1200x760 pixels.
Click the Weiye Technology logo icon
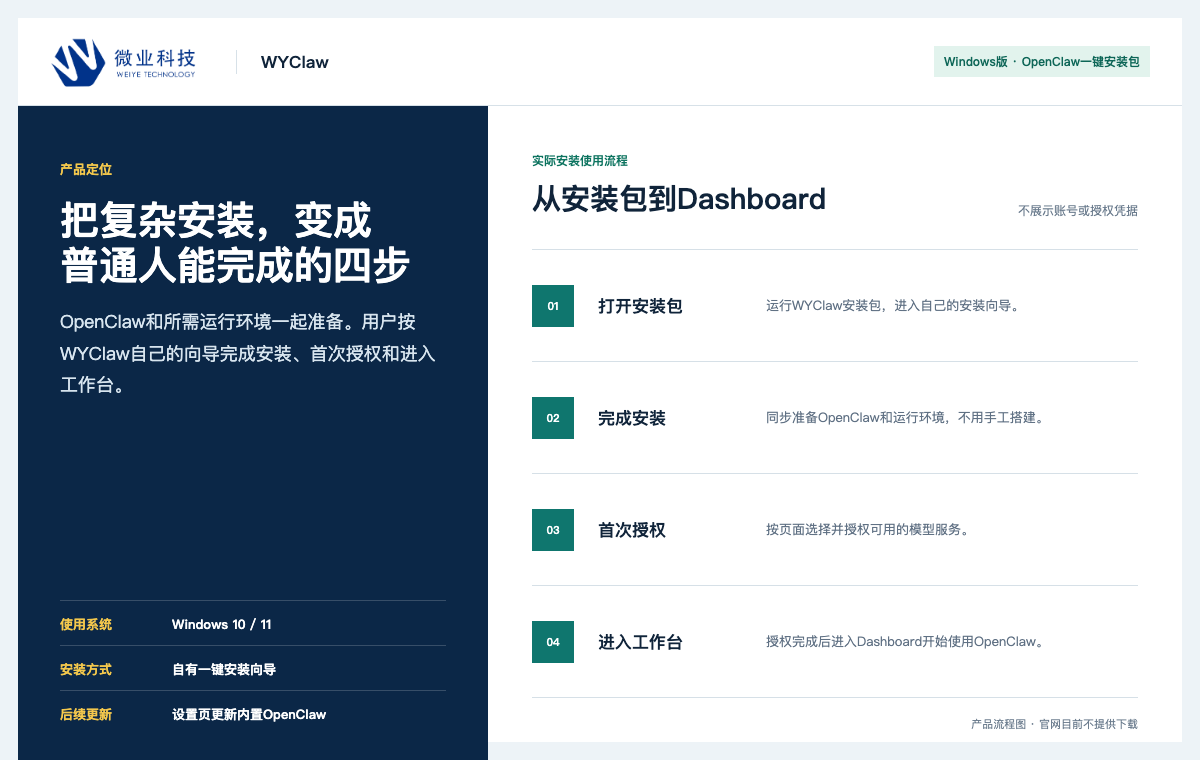(79, 62)
